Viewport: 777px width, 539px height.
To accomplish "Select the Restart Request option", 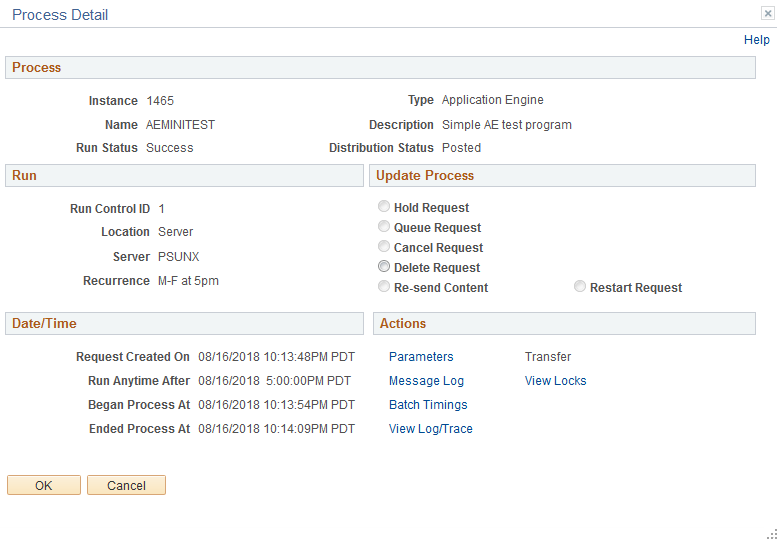I will click(x=580, y=286).
